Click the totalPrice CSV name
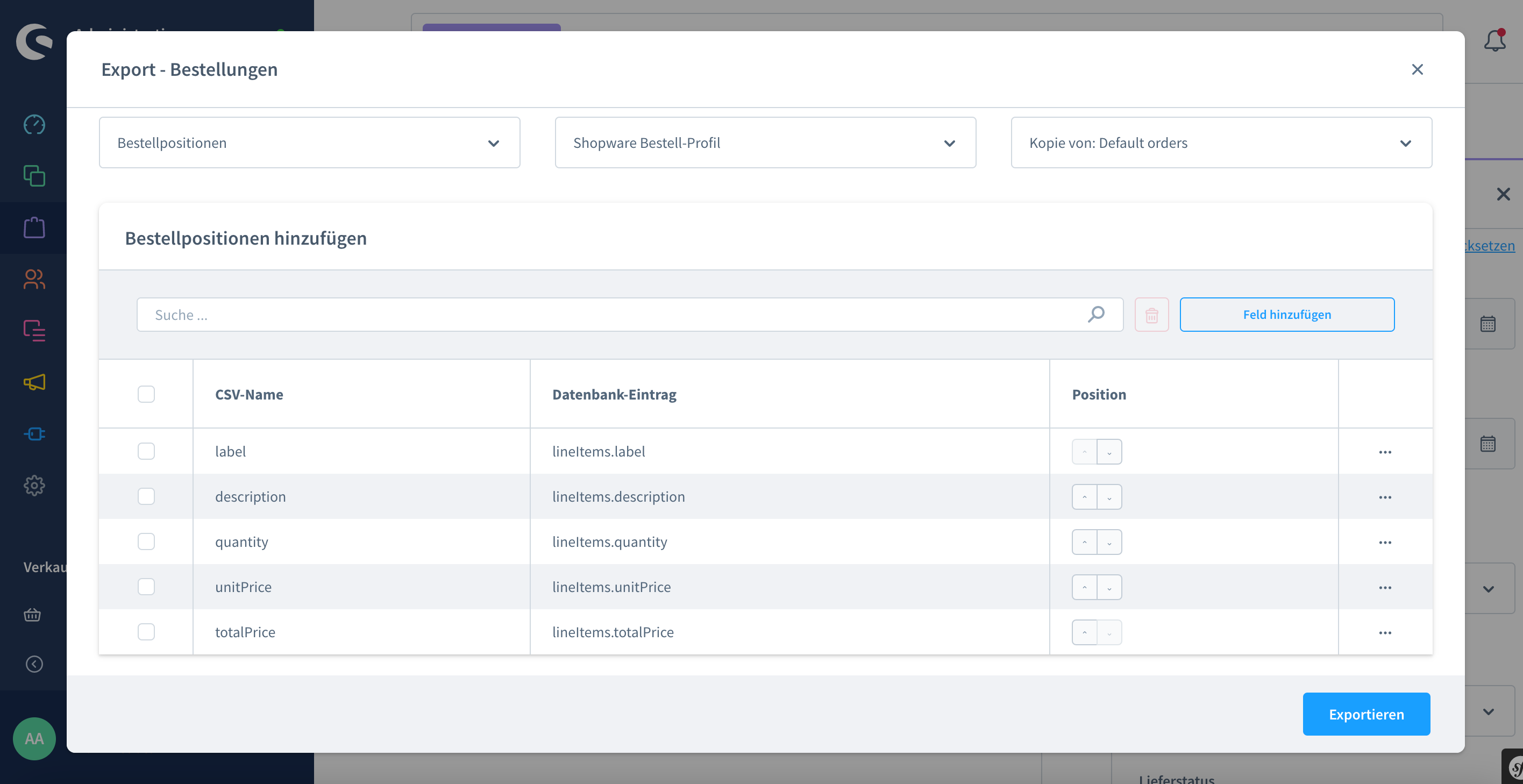Screen dimensions: 1523x784 tap(245, 632)
